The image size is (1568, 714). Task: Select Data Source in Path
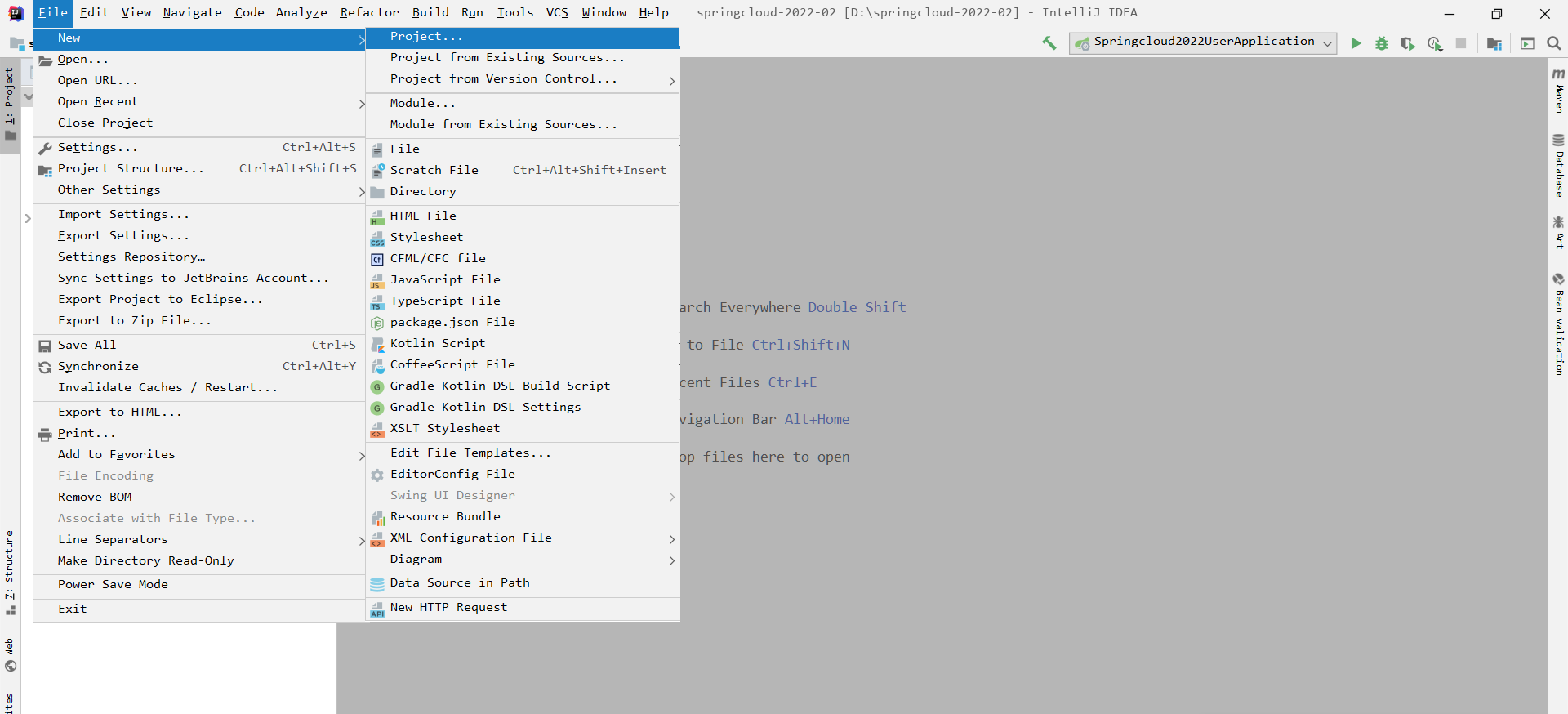pos(523,582)
